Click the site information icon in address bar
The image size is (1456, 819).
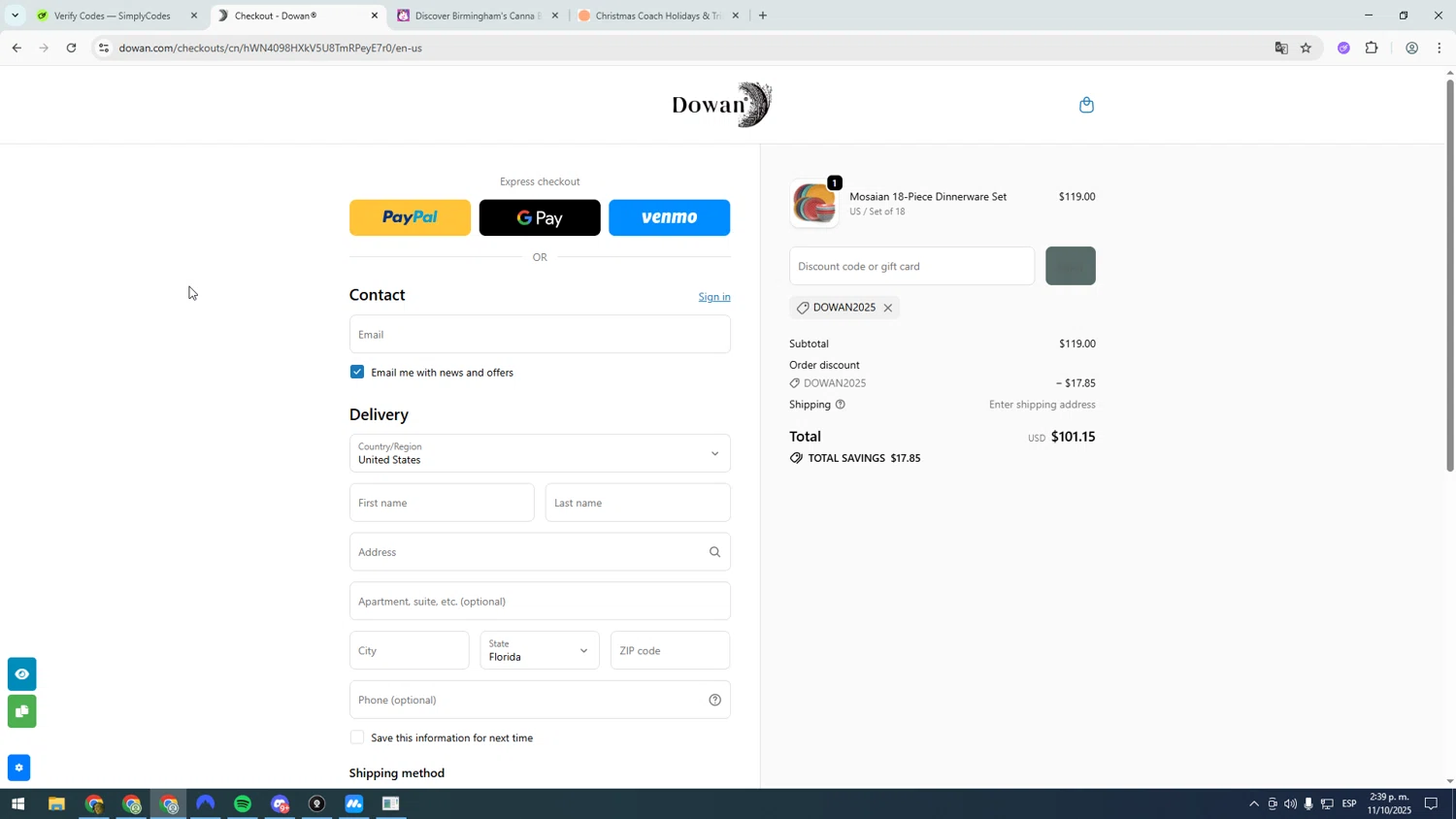(x=104, y=48)
